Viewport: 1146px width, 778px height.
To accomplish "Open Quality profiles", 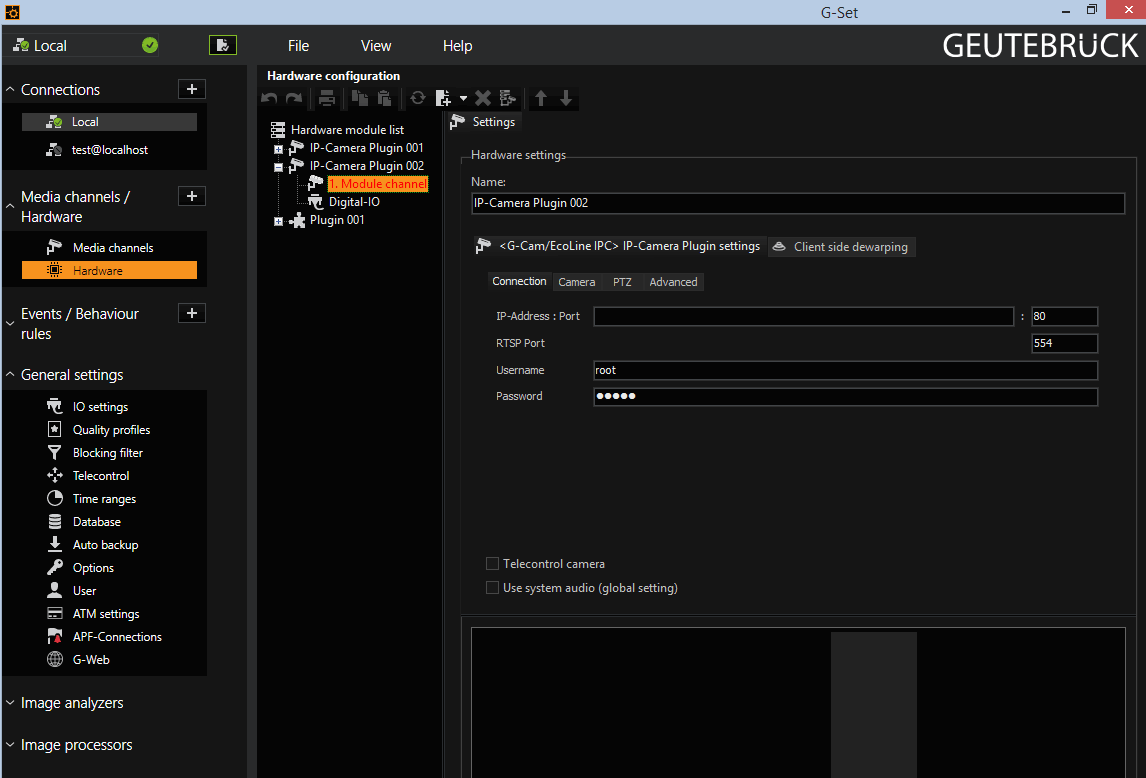I will (x=111, y=430).
